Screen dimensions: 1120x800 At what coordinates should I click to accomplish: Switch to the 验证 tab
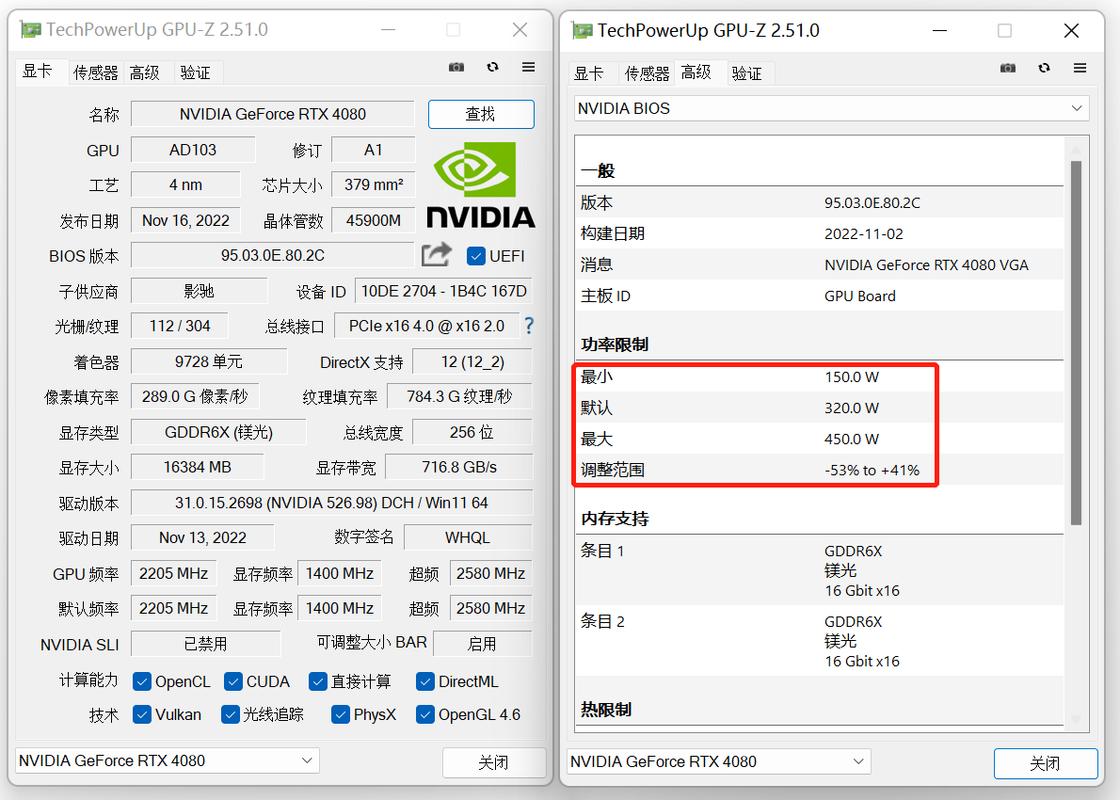[x=197, y=72]
